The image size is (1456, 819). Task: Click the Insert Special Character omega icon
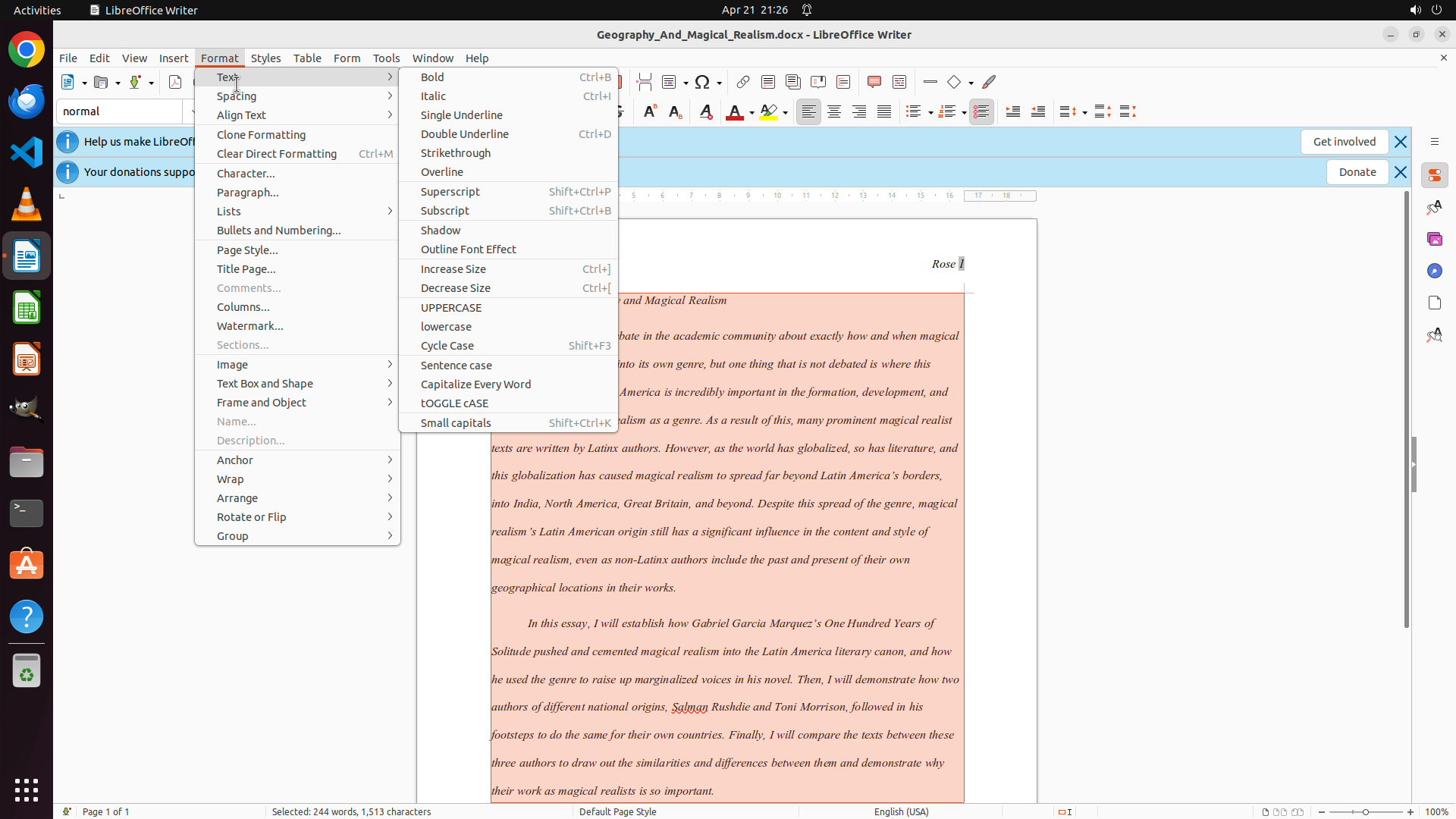tap(702, 82)
